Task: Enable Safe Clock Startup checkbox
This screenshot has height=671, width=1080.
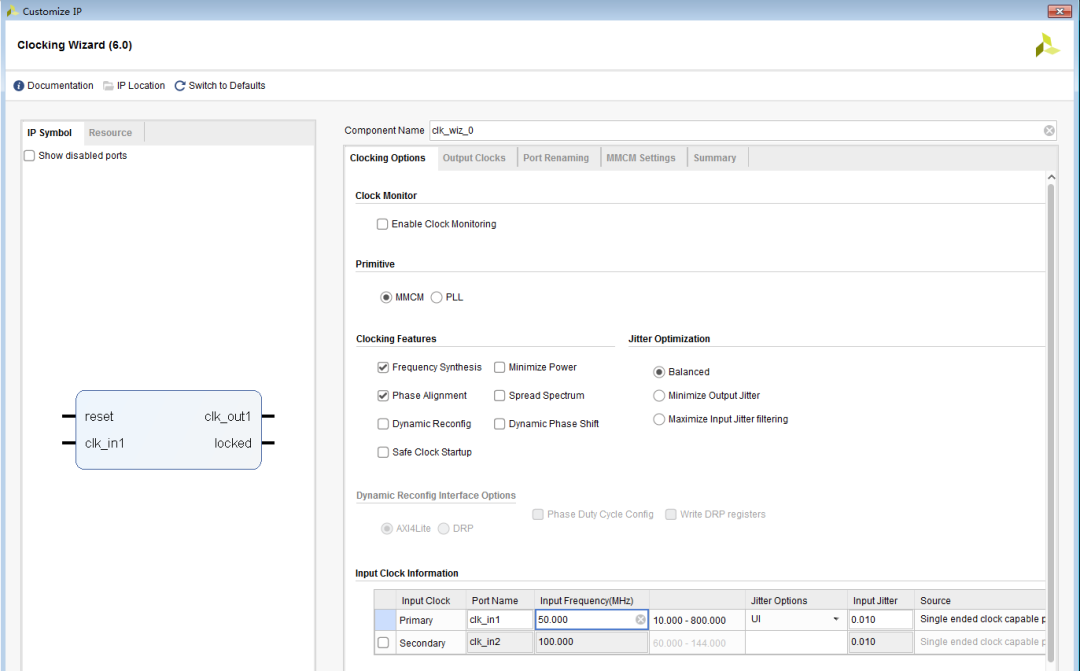Action: (x=383, y=452)
